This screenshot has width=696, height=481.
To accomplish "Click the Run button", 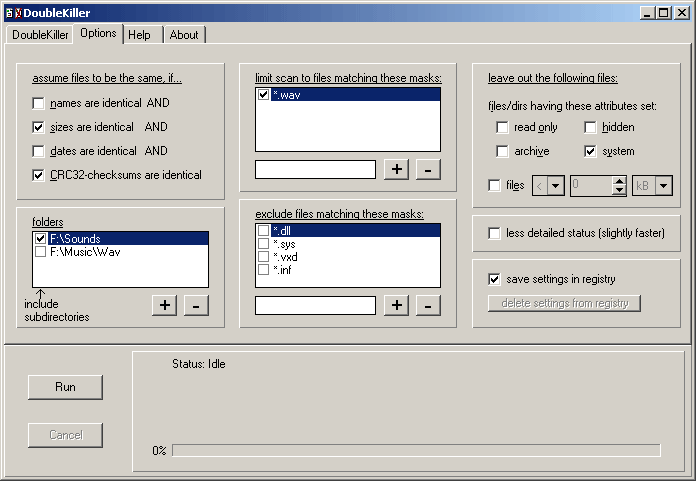I will 65,387.
